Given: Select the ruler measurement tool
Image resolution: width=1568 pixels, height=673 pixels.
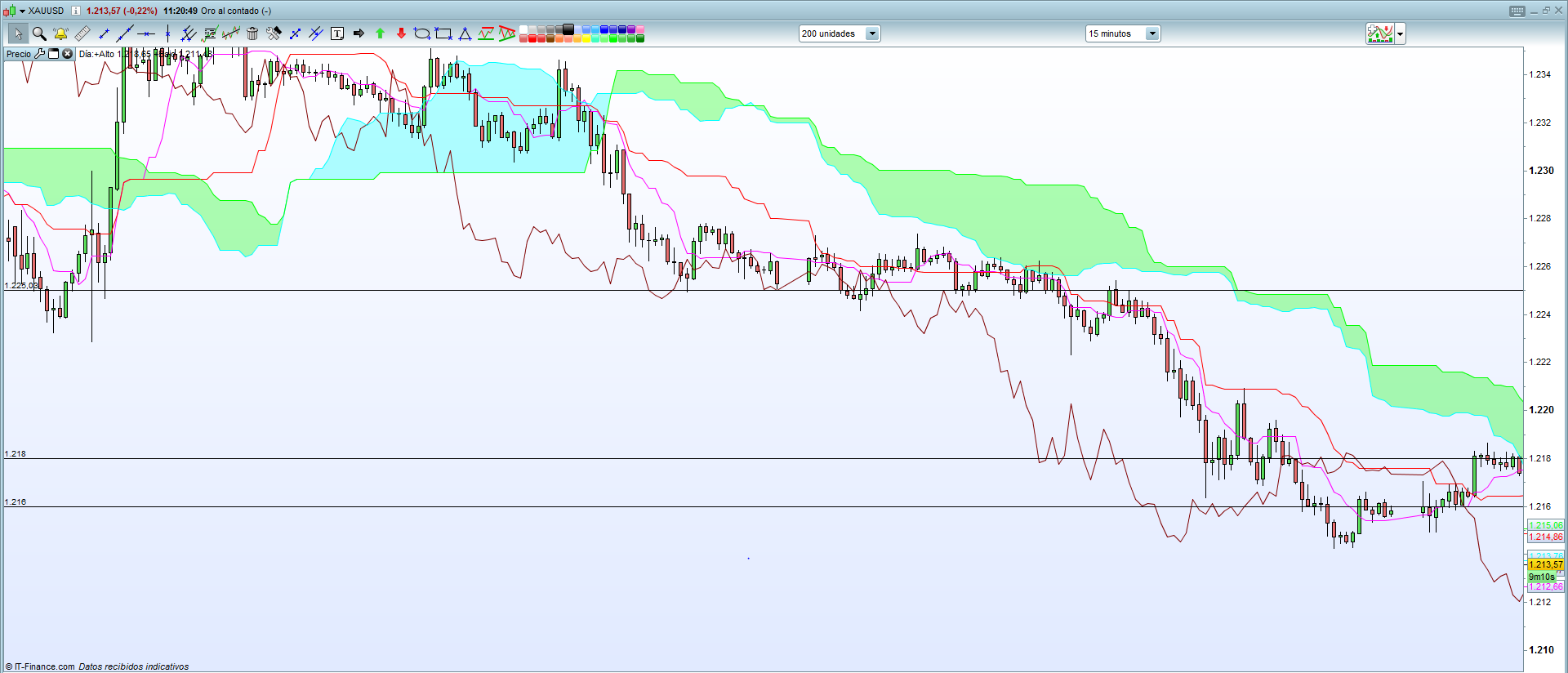Looking at the screenshot, I should click(x=82, y=33).
